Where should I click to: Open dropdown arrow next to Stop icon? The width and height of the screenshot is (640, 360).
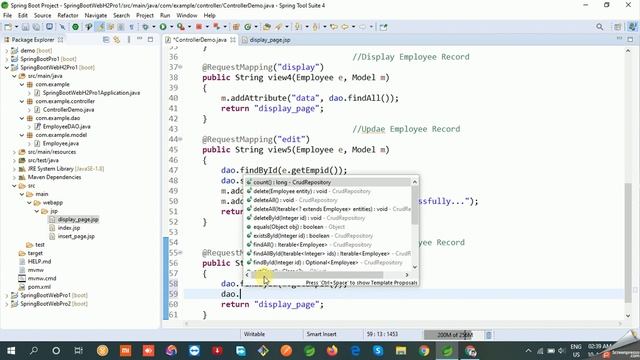pos(207,27)
